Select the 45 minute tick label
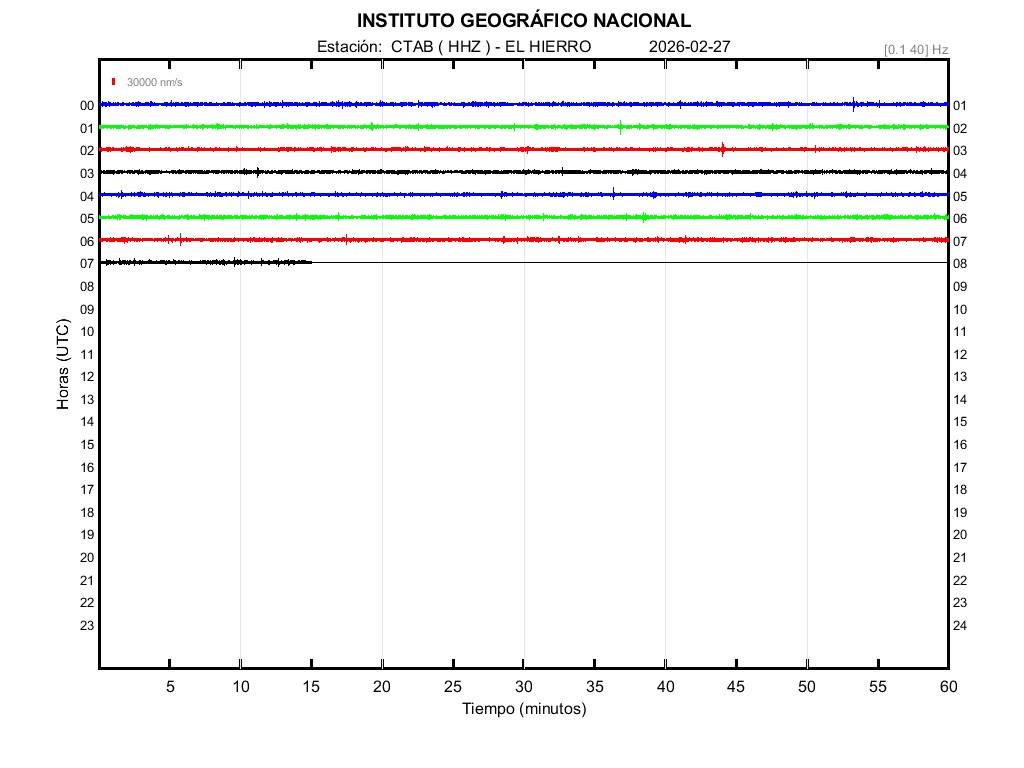This screenshot has height=768, width=1024. 736,686
